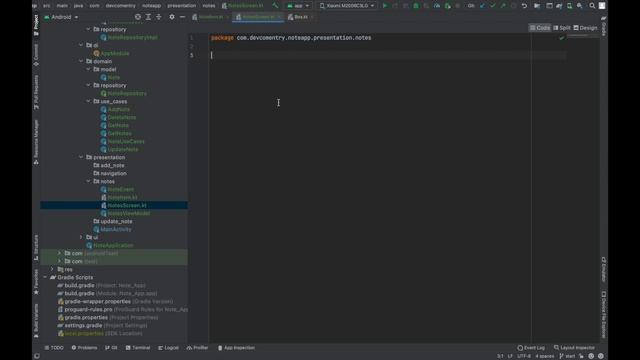The width and height of the screenshot is (640, 360).
Task: Open the Terminal tab
Action: (x=138, y=348)
